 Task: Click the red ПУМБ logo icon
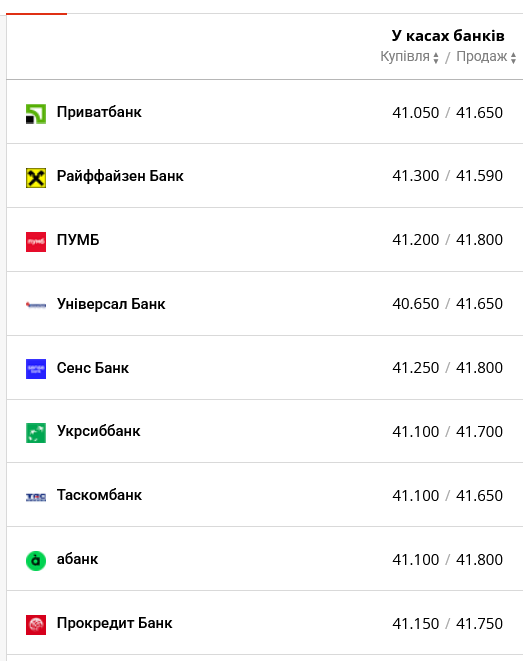point(36,242)
